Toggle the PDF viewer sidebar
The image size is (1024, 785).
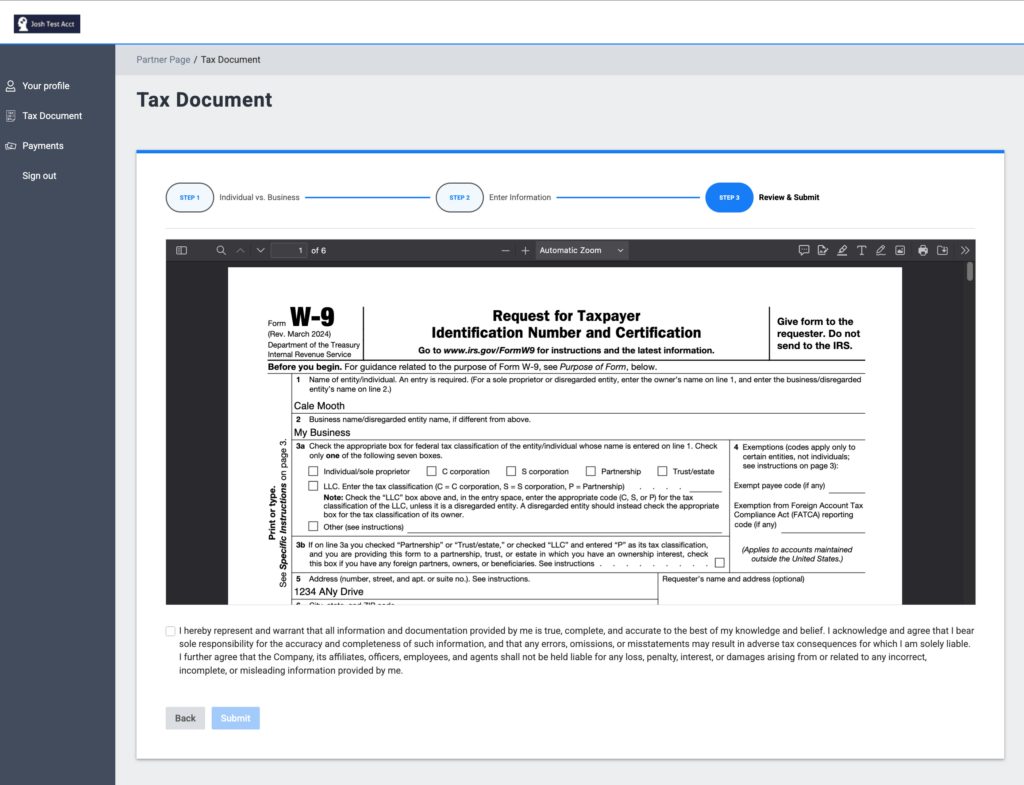[182, 250]
